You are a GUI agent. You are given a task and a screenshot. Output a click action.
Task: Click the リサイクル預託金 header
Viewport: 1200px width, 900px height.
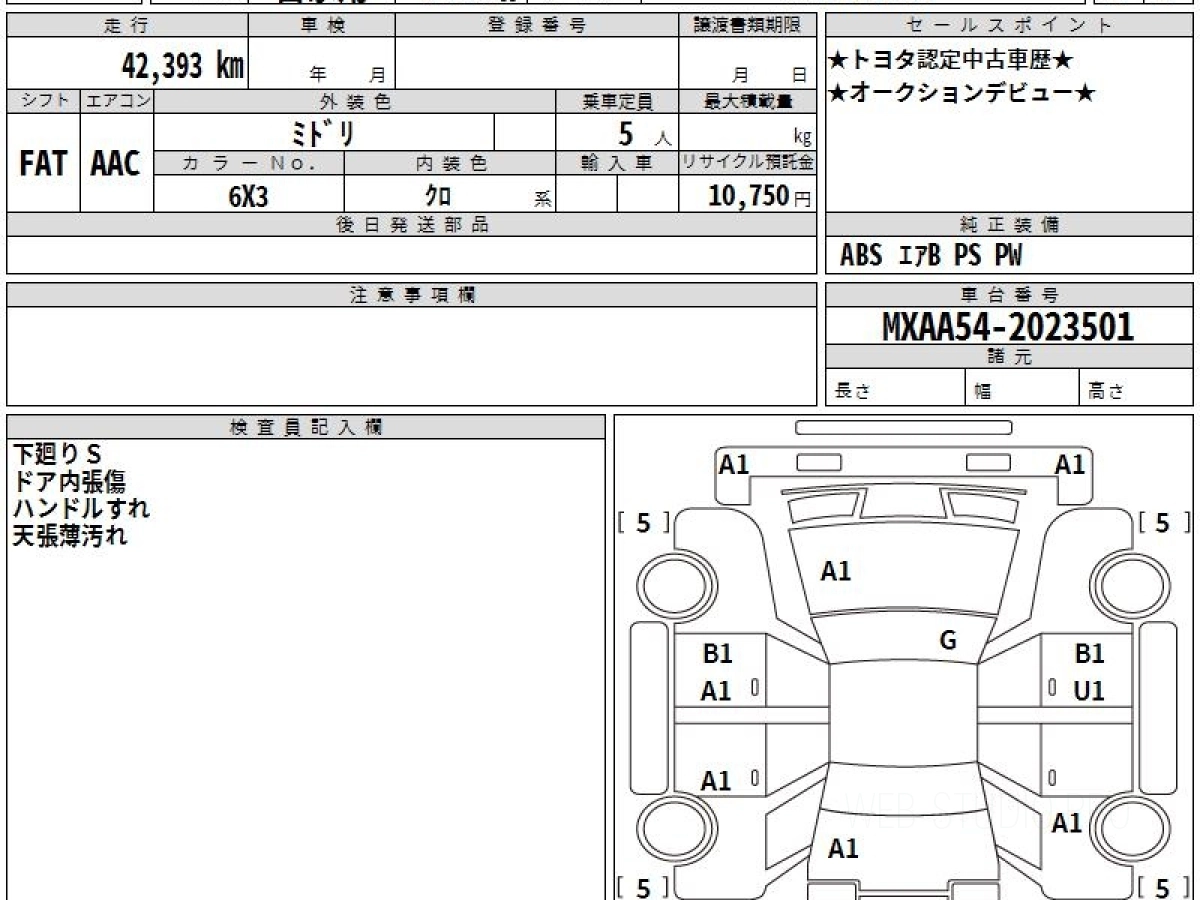point(747,163)
